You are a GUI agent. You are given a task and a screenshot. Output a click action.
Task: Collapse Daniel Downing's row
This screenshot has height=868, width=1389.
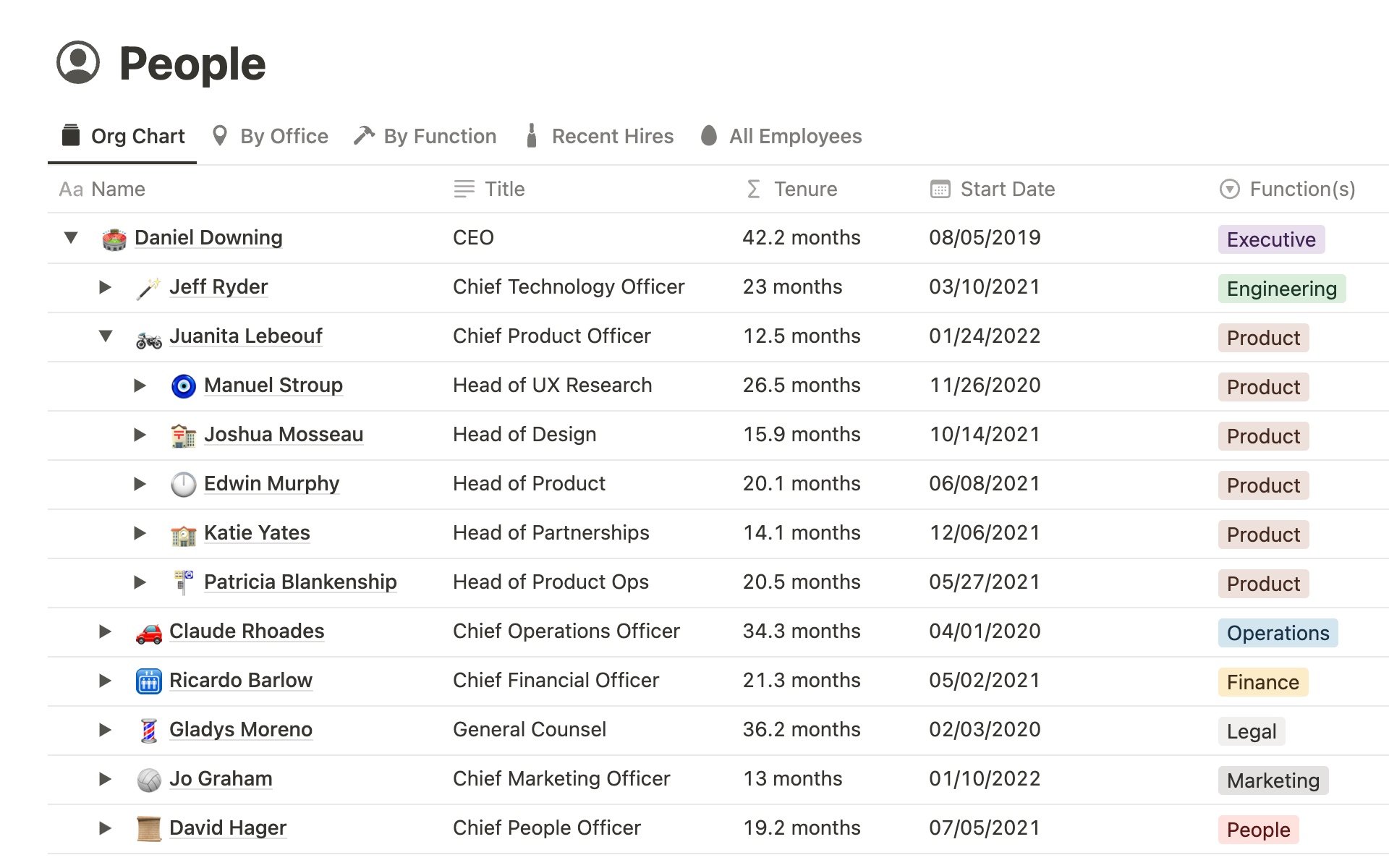pyautogui.click(x=71, y=237)
